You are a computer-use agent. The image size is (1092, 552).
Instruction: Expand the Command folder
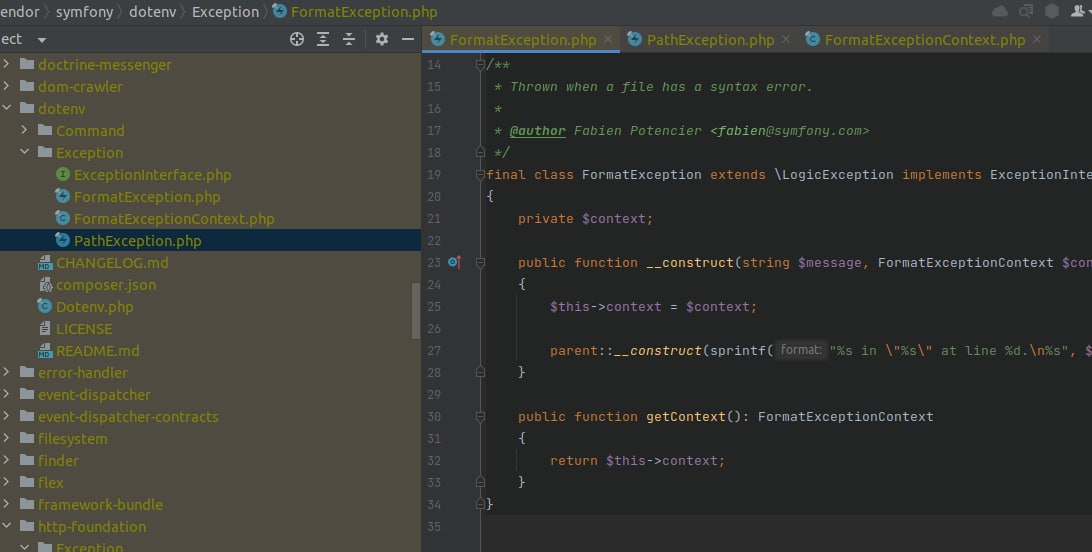click(x=24, y=130)
